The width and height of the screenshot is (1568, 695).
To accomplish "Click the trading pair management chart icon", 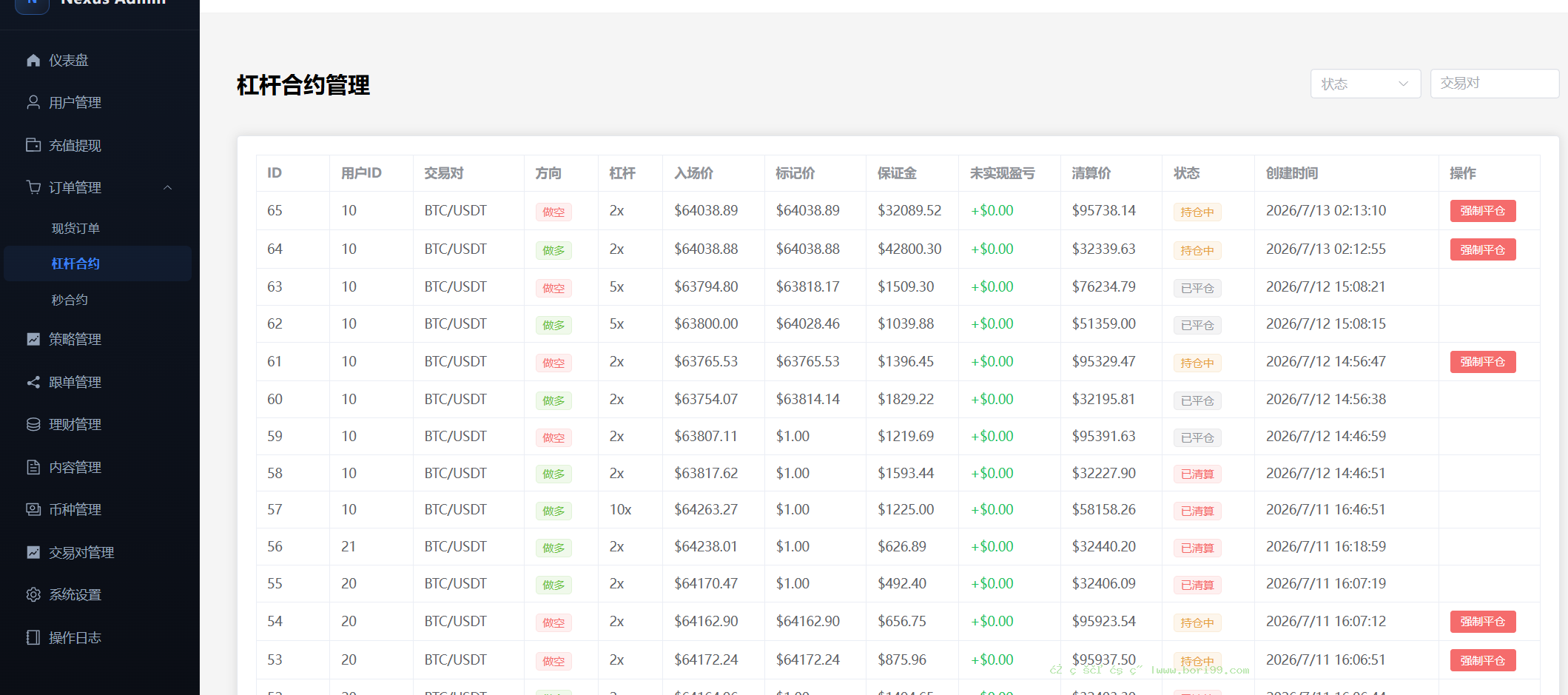I will pos(33,552).
